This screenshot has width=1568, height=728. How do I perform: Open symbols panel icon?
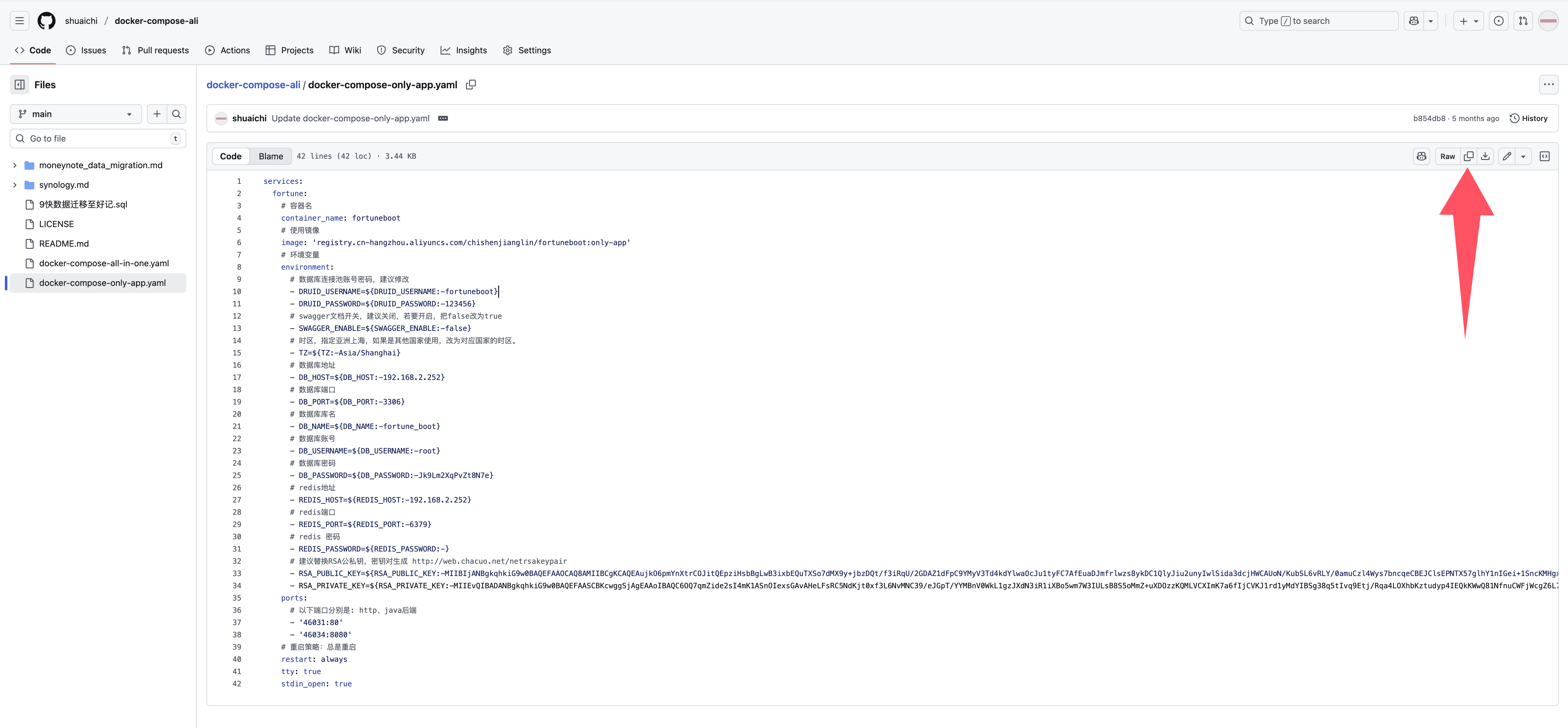pos(1544,157)
